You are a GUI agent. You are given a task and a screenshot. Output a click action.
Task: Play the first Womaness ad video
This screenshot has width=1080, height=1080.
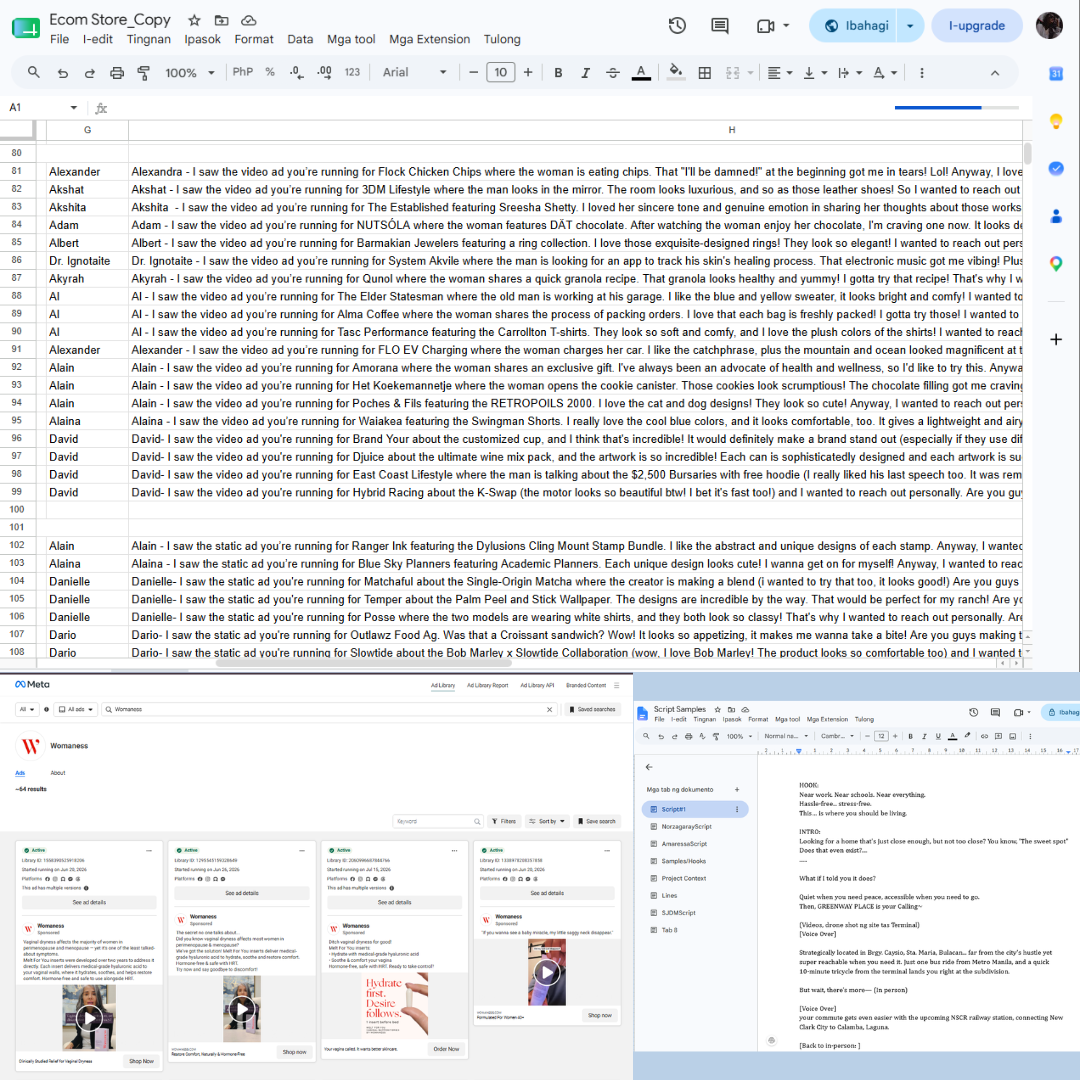point(89,1017)
